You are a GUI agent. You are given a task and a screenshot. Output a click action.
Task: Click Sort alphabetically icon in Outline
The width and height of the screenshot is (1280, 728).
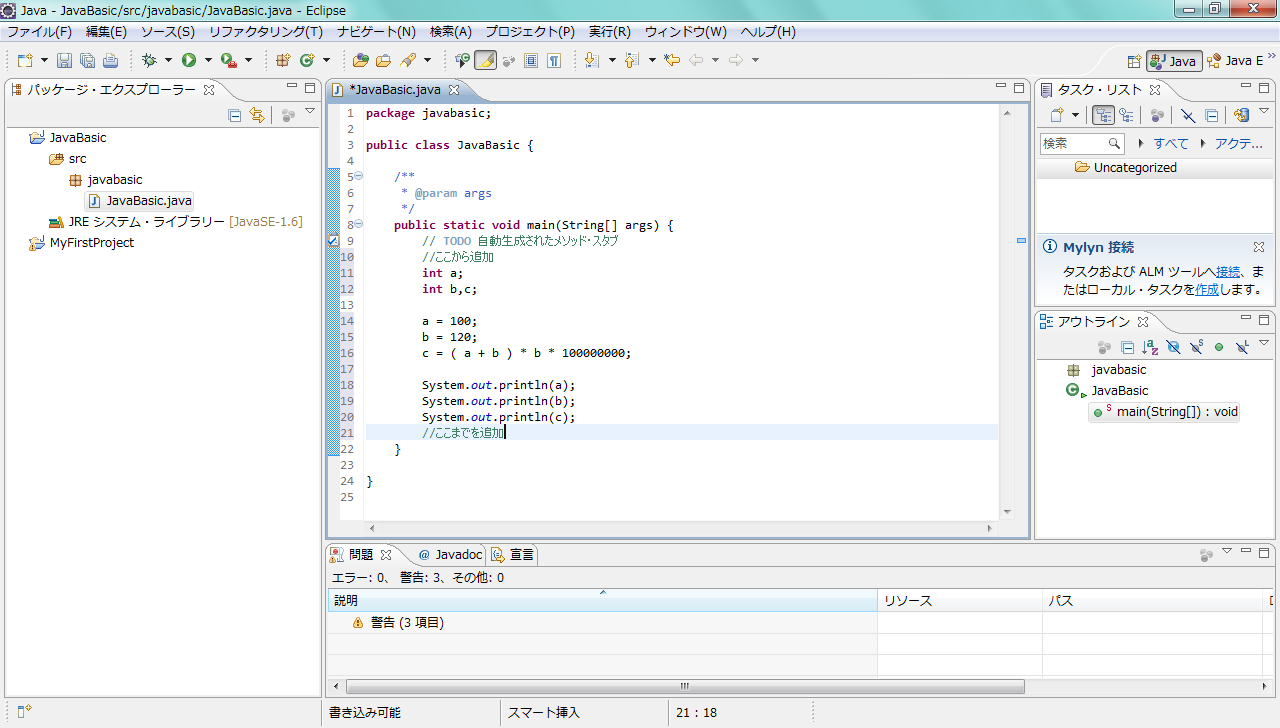coord(1151,347)
